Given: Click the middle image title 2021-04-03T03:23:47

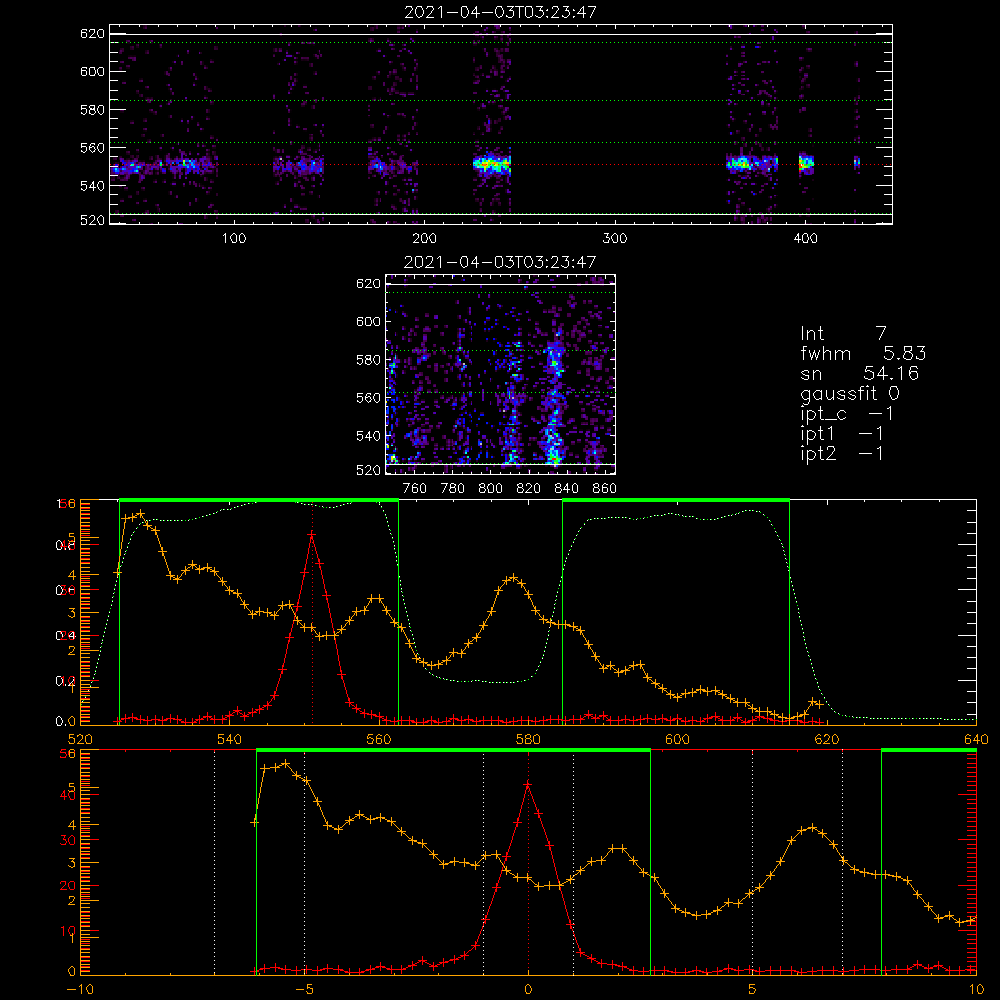Looking at the screenshot, I should (x=501, y=261).
